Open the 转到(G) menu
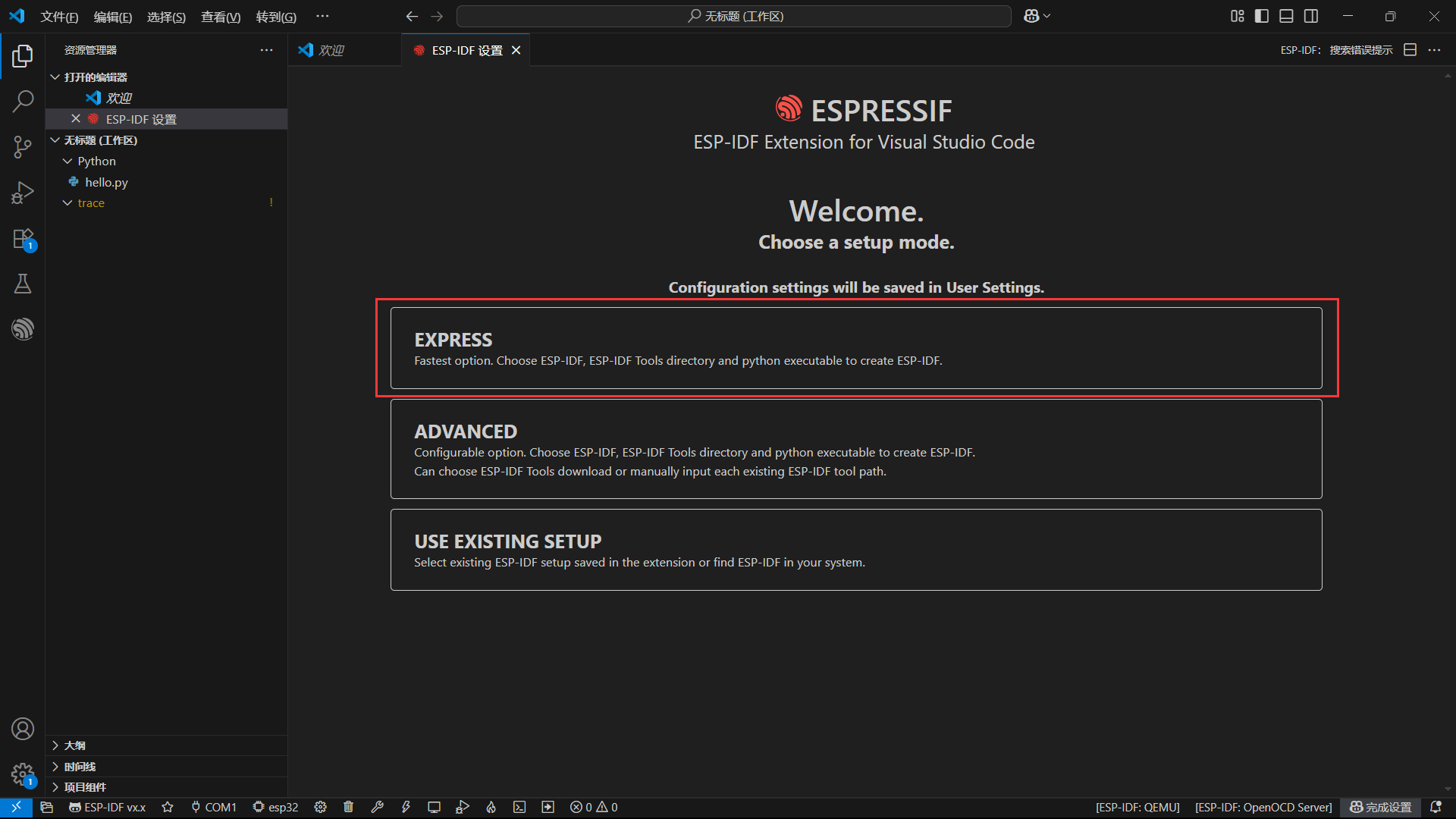The width and height of the screenshot is (1456, 819). (276, 17)
